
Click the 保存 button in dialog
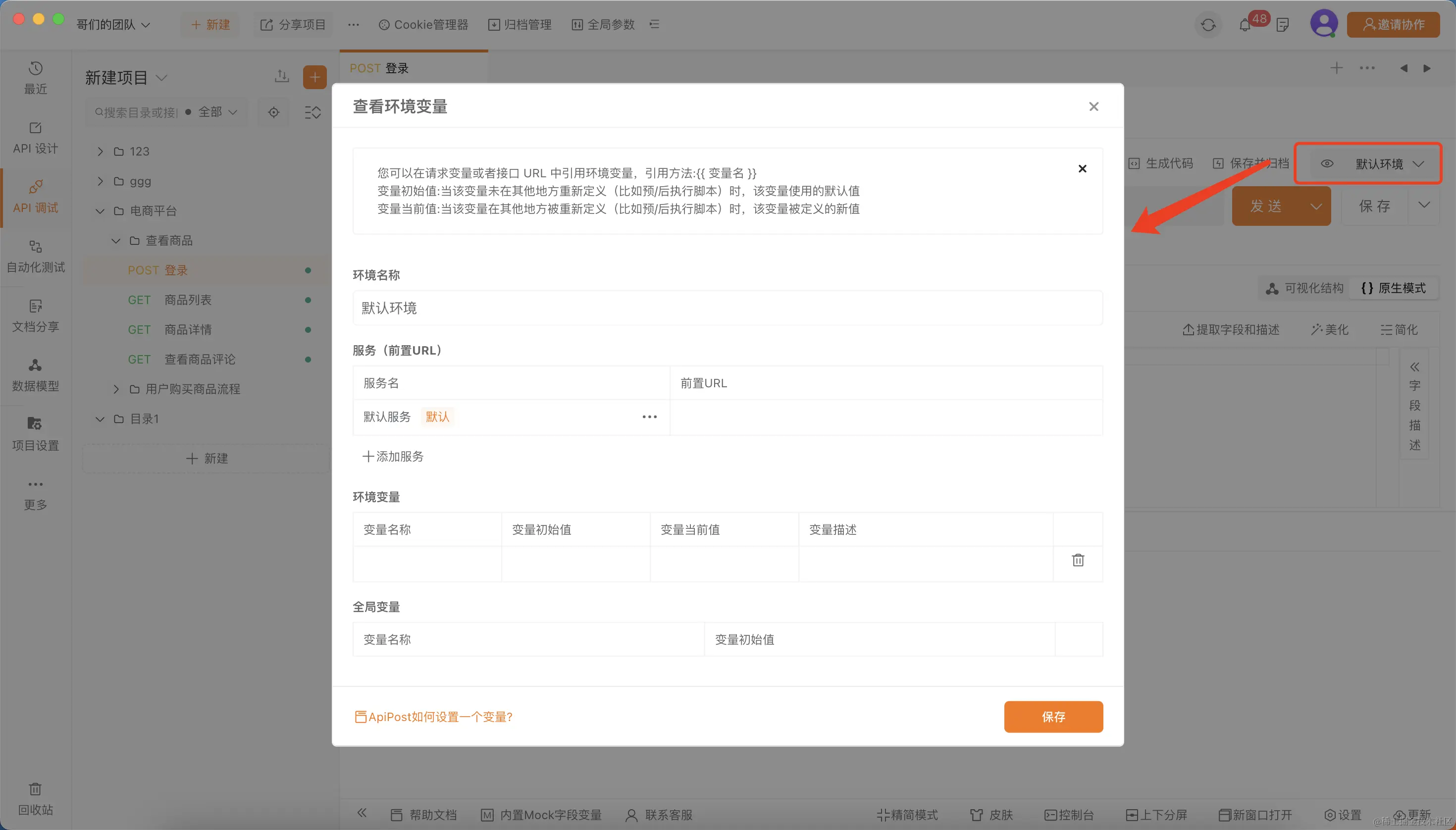pyautogui.click(x=1053, y=717)
